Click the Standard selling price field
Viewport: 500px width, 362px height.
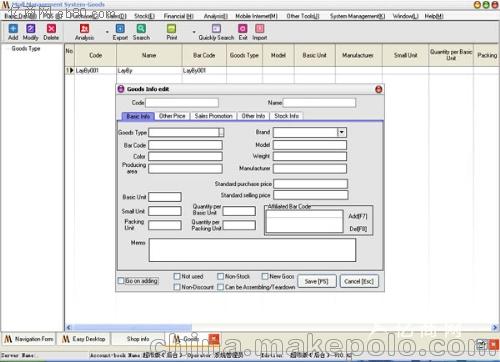tap(311, 195)
